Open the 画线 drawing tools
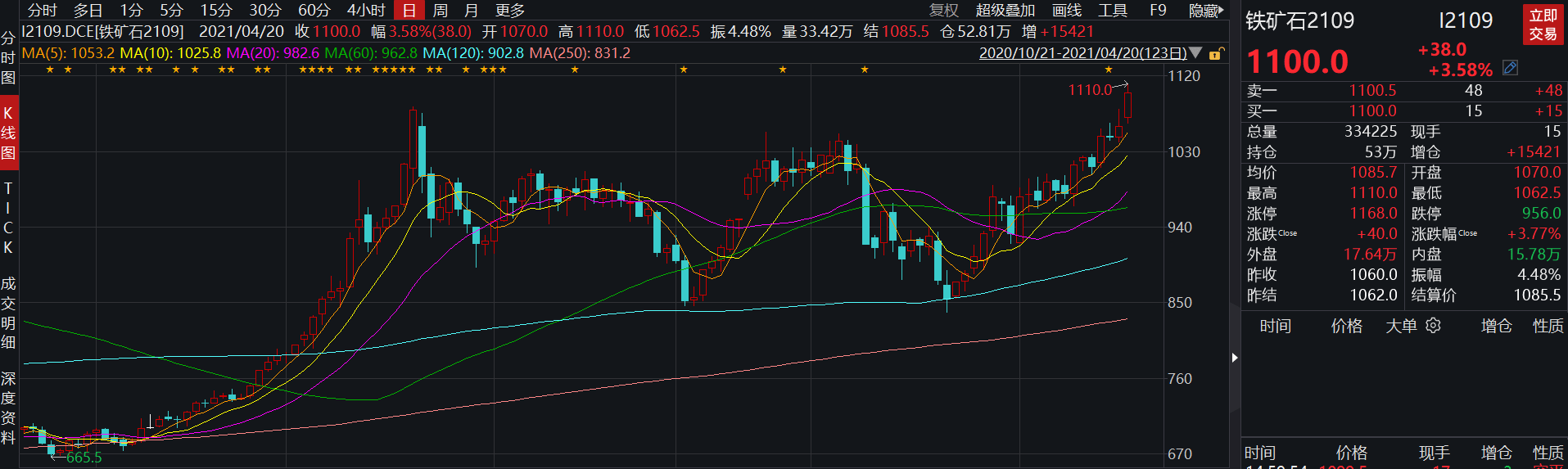The image size is (1568, 469). coord(1066,11)
